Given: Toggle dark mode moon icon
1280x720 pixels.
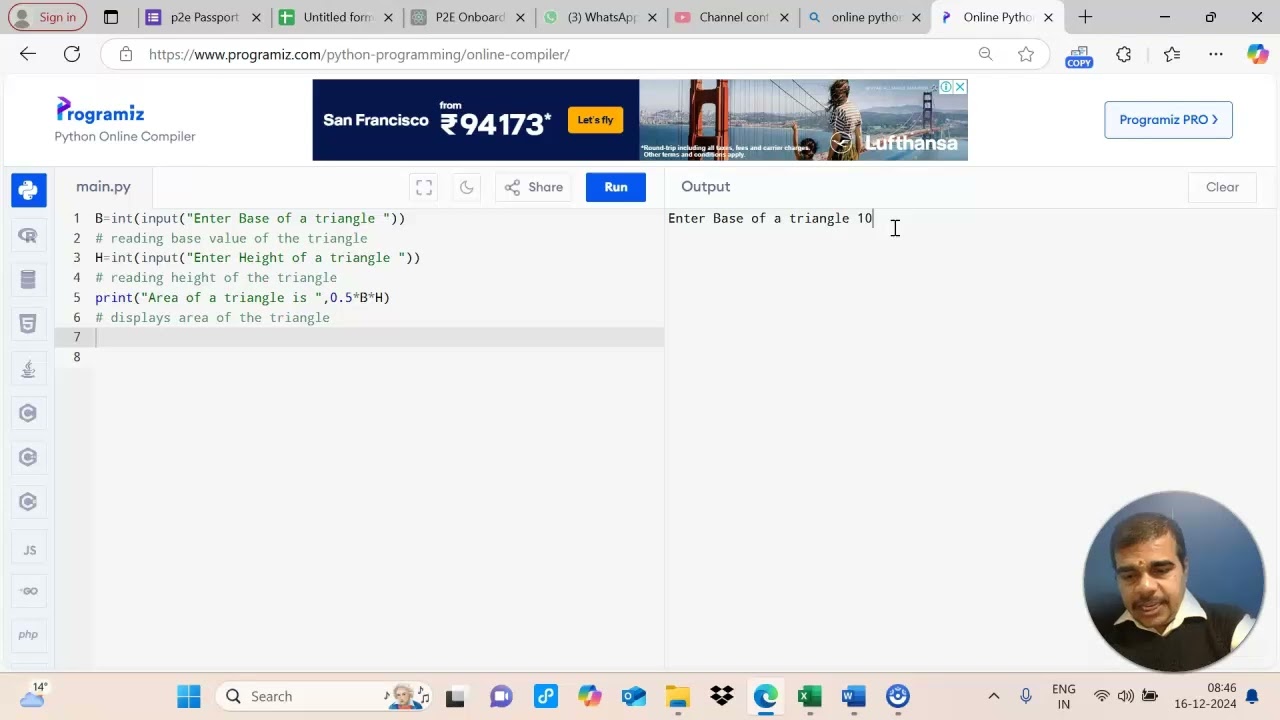Looking at the screenshot, I should pos(466,187).
